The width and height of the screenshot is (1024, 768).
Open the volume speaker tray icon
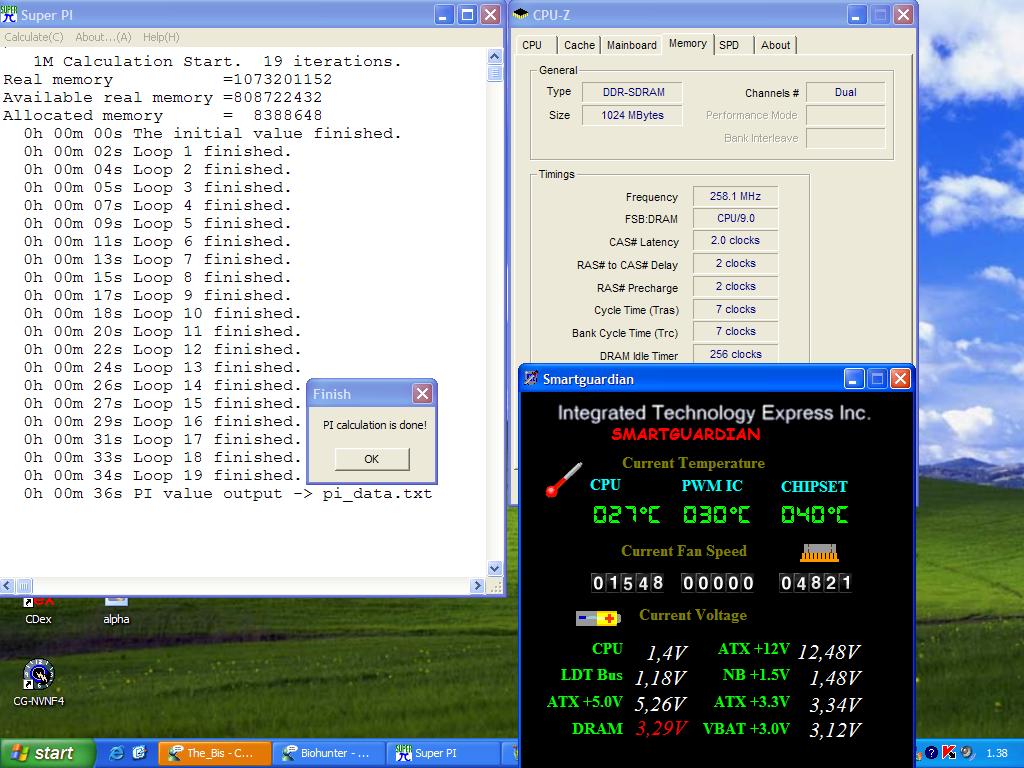tap(967, 753)
